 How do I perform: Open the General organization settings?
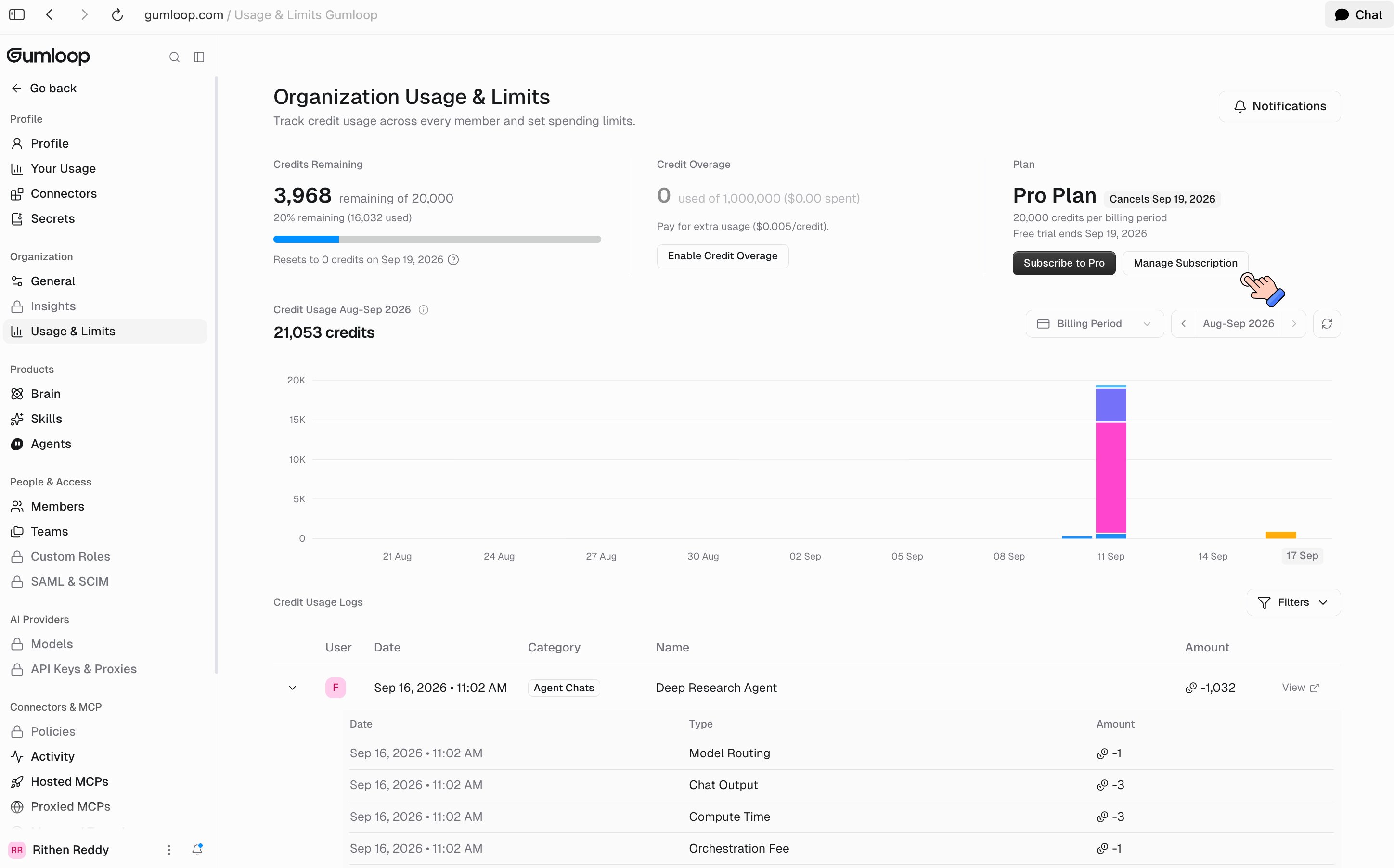(105, 281)
